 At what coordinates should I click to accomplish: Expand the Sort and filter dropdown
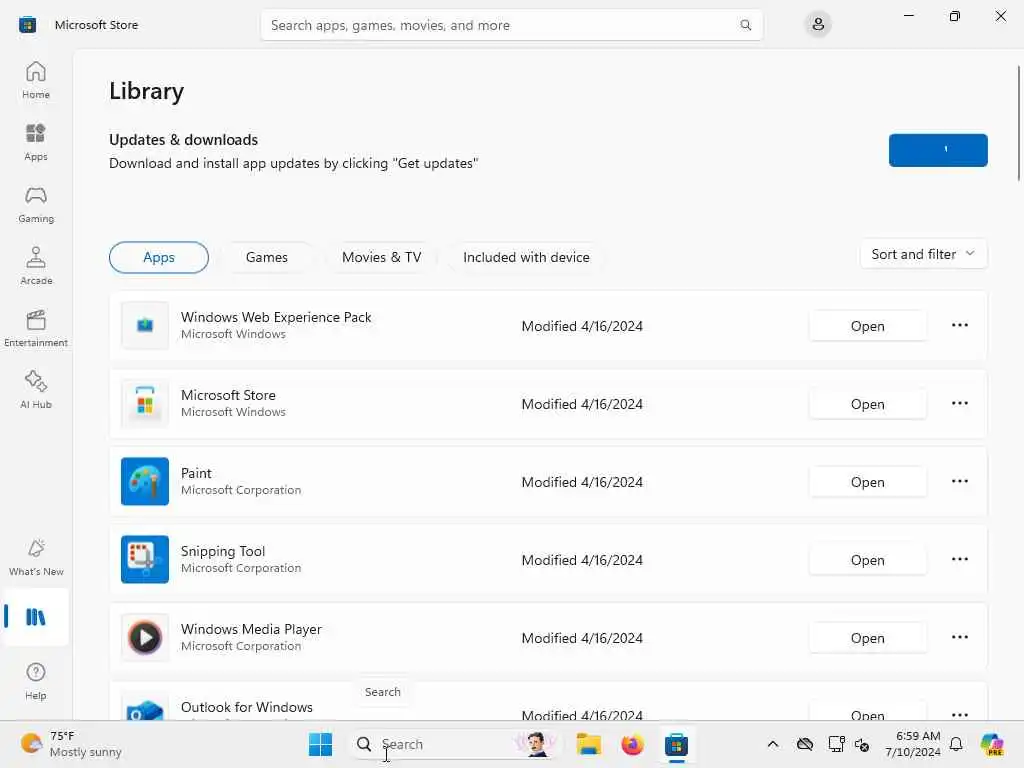click(923, 254)
